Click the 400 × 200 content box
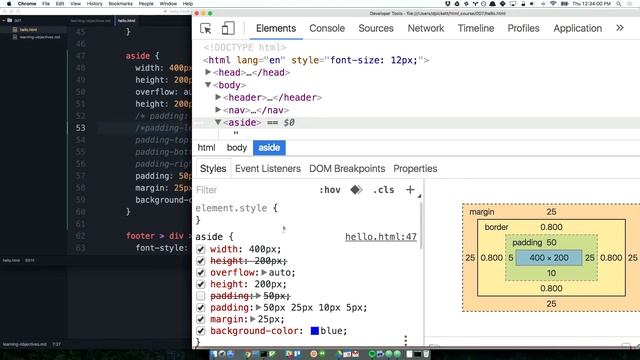The height and width of the screenshot is (360, 640). pyautogui.click(x=549, y=258)
